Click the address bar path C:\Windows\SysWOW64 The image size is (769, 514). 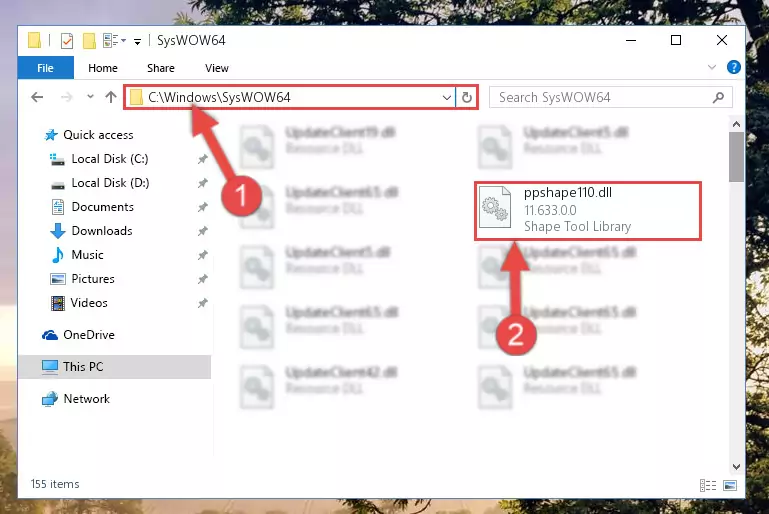[x=219, y=97]
